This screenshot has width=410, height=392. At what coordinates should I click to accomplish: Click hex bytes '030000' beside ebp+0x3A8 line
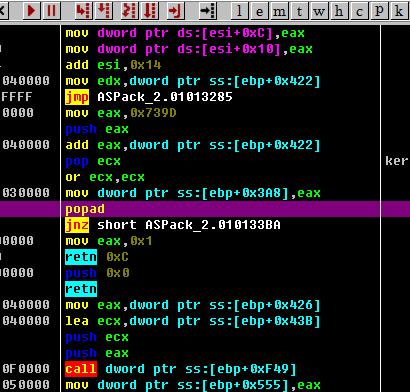[x=26, y=193]
